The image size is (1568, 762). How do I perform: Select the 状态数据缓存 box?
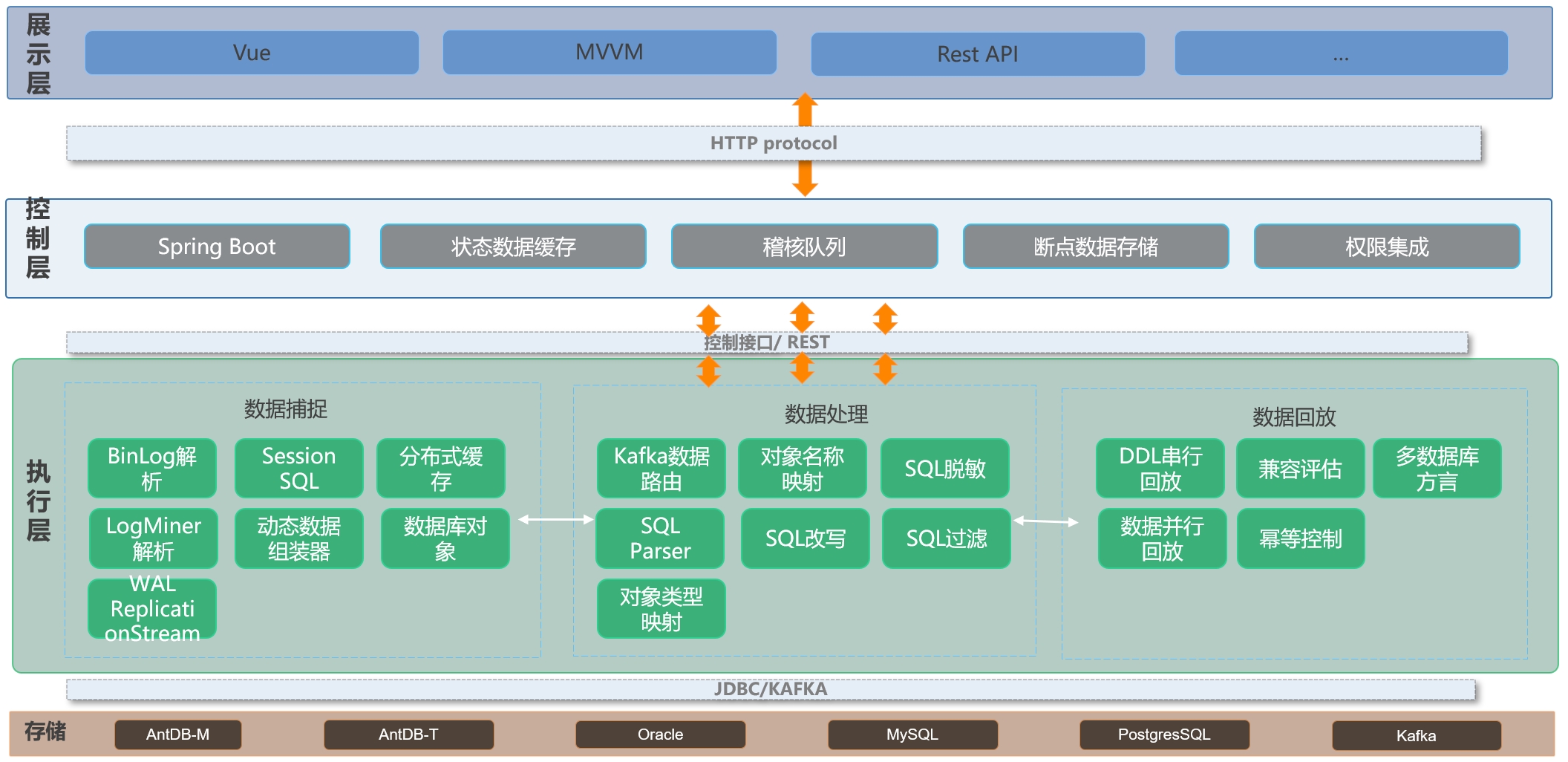[513, 247]
